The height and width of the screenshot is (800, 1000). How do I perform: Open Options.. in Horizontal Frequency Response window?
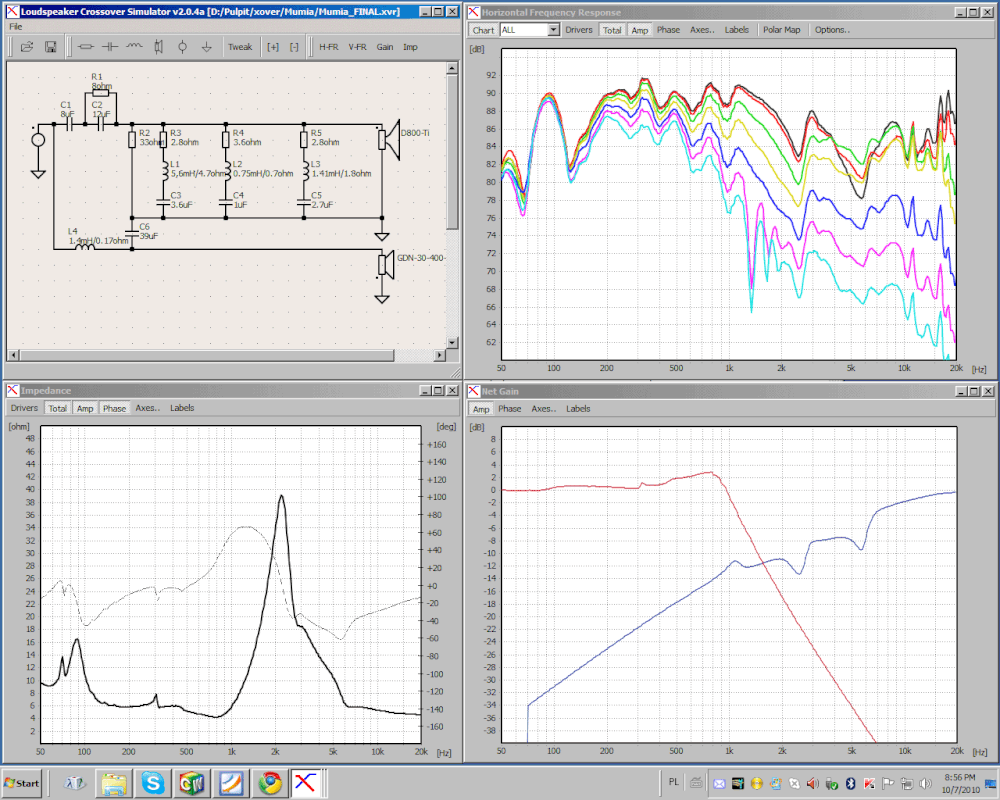click(x=832, y=30)
